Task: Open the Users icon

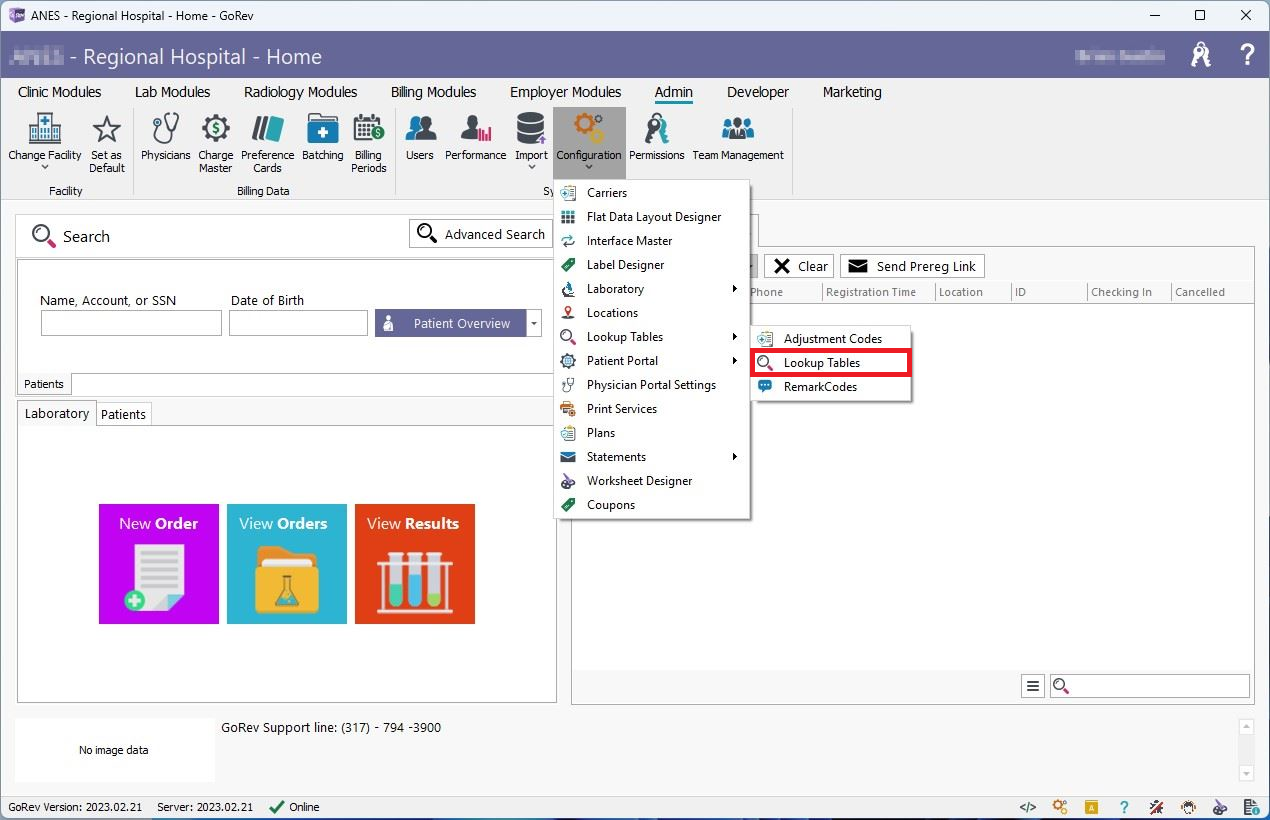Action: (420, 129)
